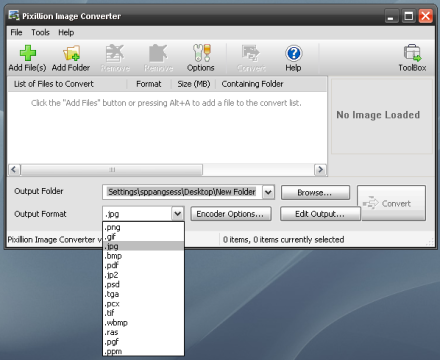Click the Add Folder toolbar icon

[71, 53]
